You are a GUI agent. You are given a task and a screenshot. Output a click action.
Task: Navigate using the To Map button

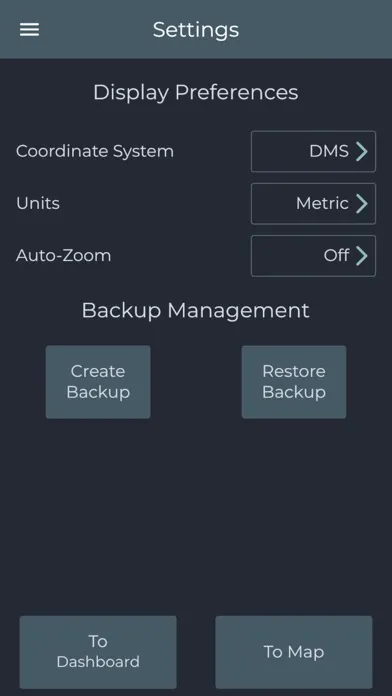click(294, 652)
